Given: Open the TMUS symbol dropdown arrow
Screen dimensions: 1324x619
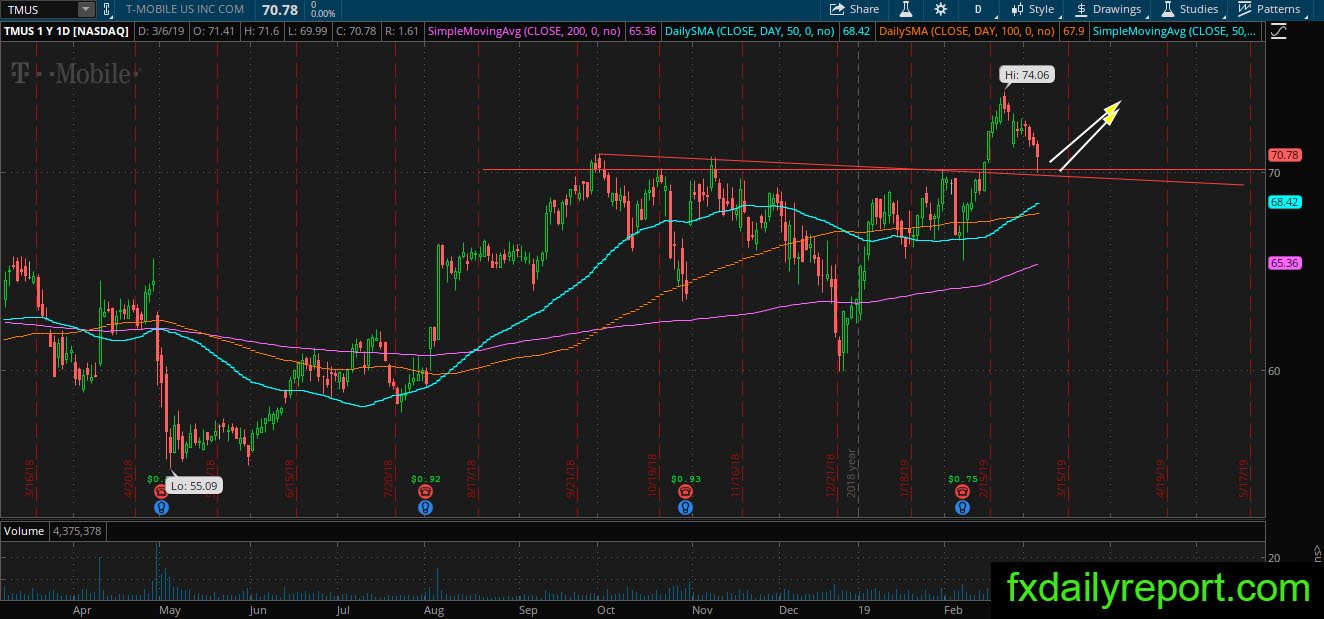Looking at the screenshot, I should pyautogui.click(x=85, y=9).
